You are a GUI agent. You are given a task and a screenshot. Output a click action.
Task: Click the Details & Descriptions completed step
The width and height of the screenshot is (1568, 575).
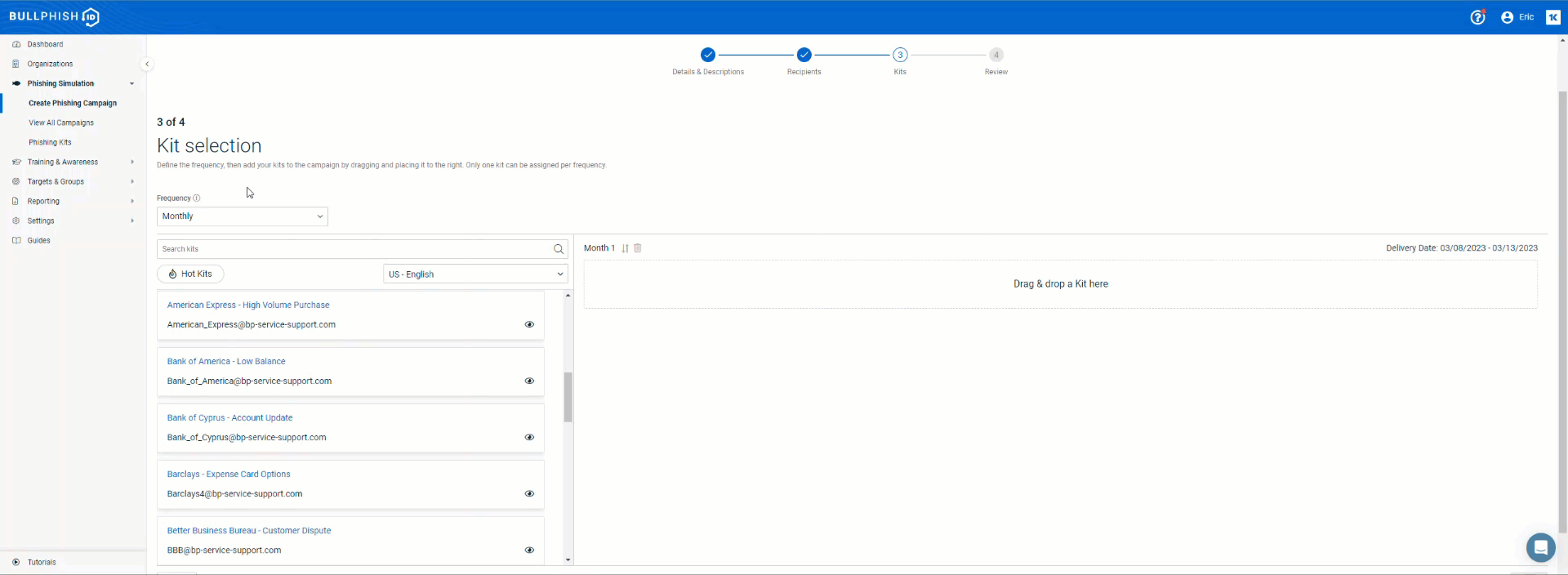click(708, 55)
